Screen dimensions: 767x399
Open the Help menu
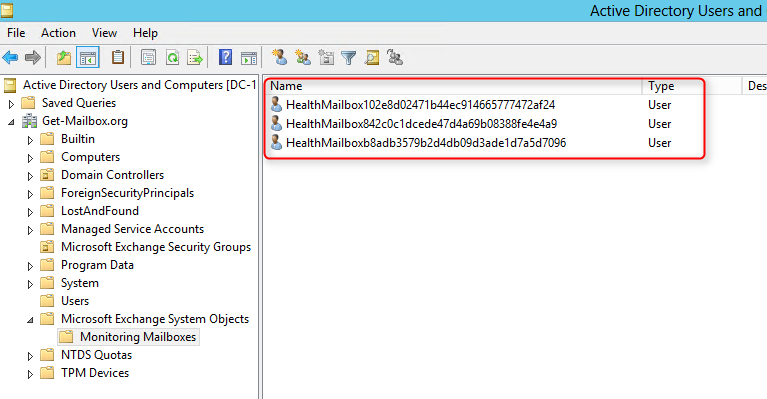(145, 33)
